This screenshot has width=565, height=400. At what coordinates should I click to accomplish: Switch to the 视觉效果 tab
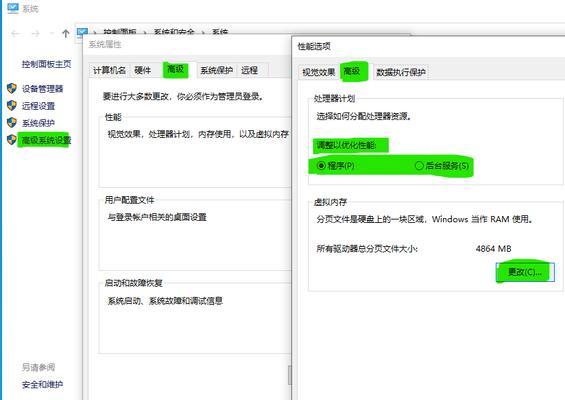tap(319, 72)
